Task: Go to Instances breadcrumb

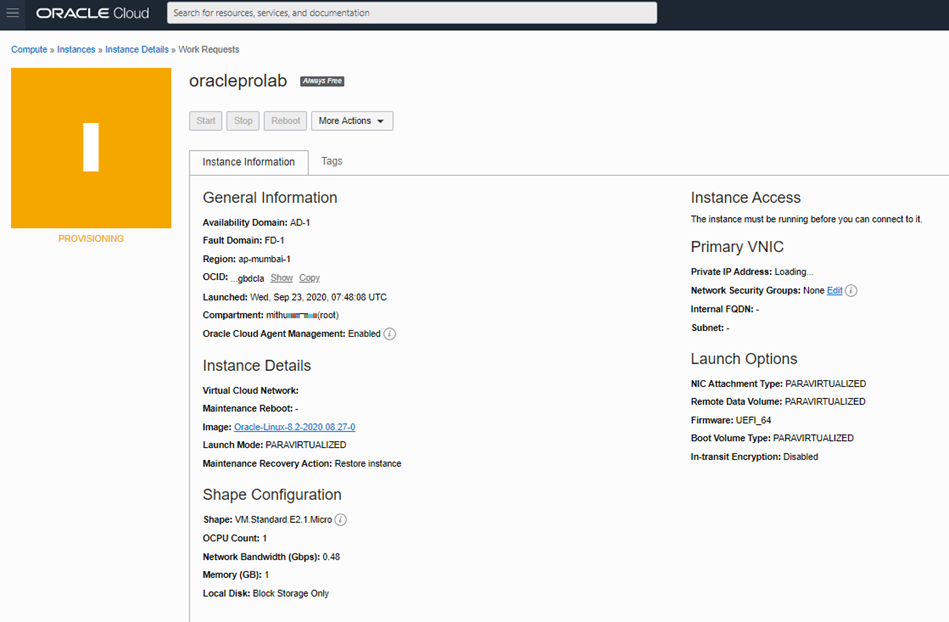Action: click(76, 50)
